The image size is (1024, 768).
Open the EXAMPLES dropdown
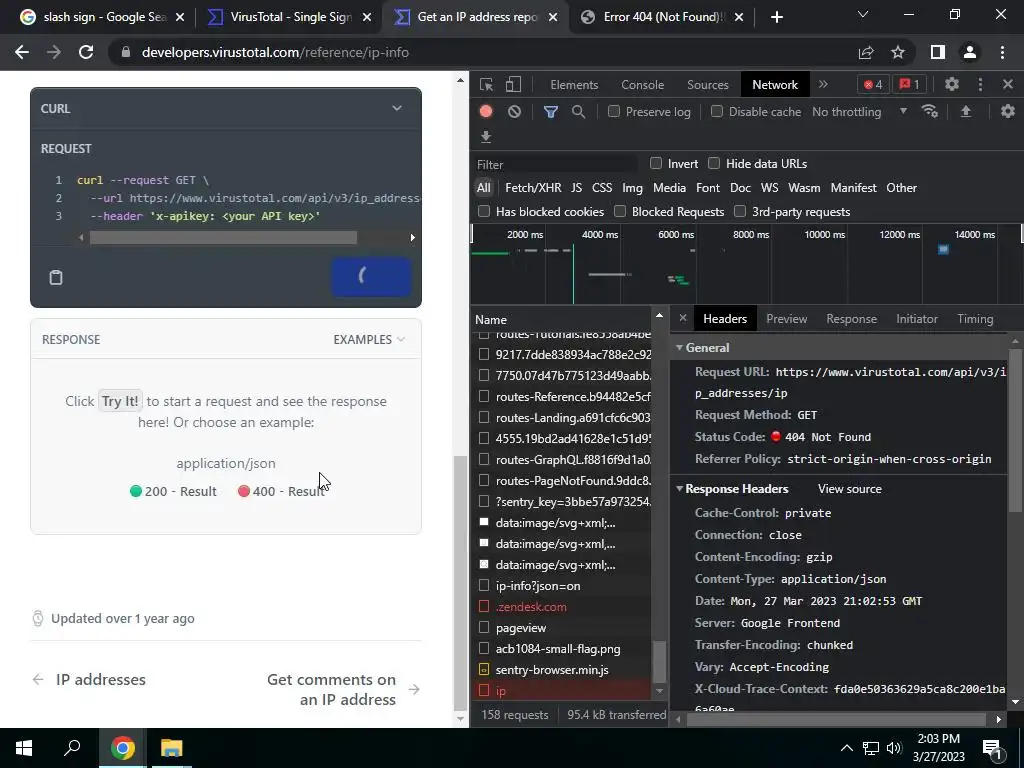[370, 340]
